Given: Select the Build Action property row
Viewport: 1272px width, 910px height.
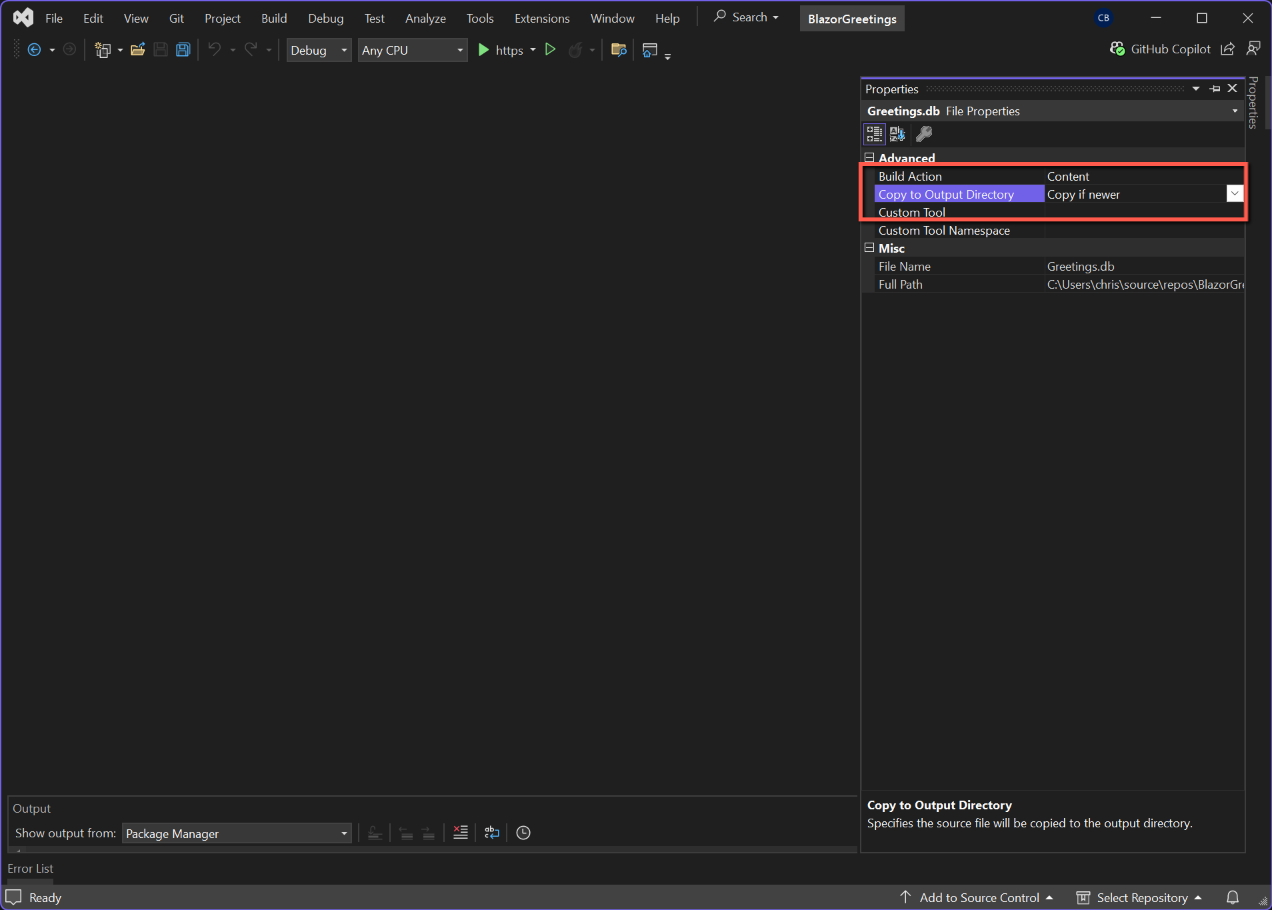Looking at the screenshot, I should 910,176.
